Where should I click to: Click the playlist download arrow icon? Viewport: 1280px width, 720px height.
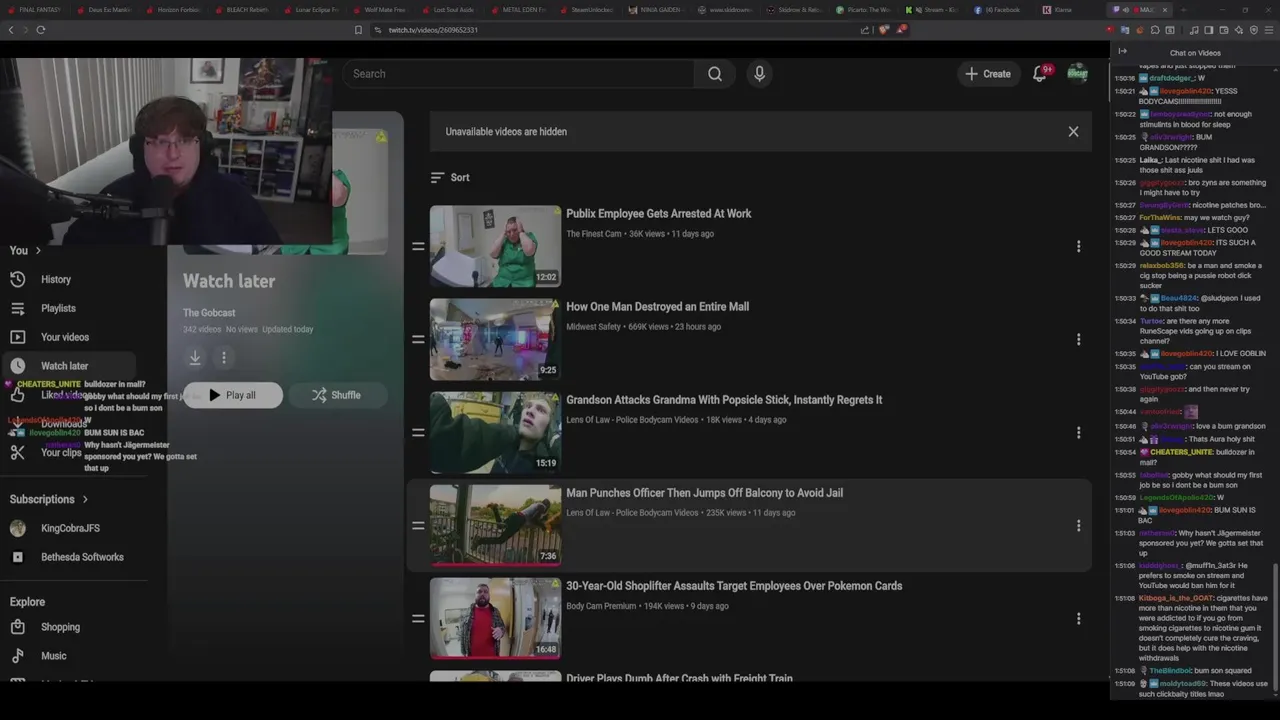(x=195, y=357)
